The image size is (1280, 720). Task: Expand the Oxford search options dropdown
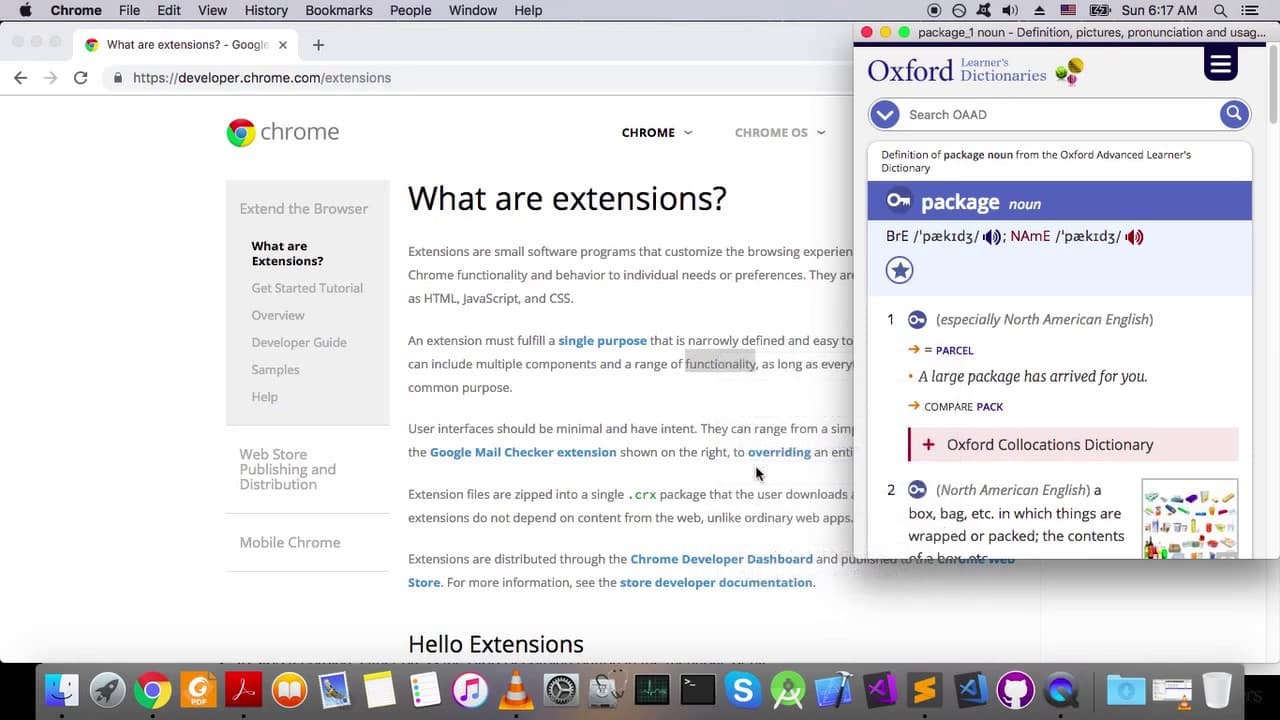point(884,114)
